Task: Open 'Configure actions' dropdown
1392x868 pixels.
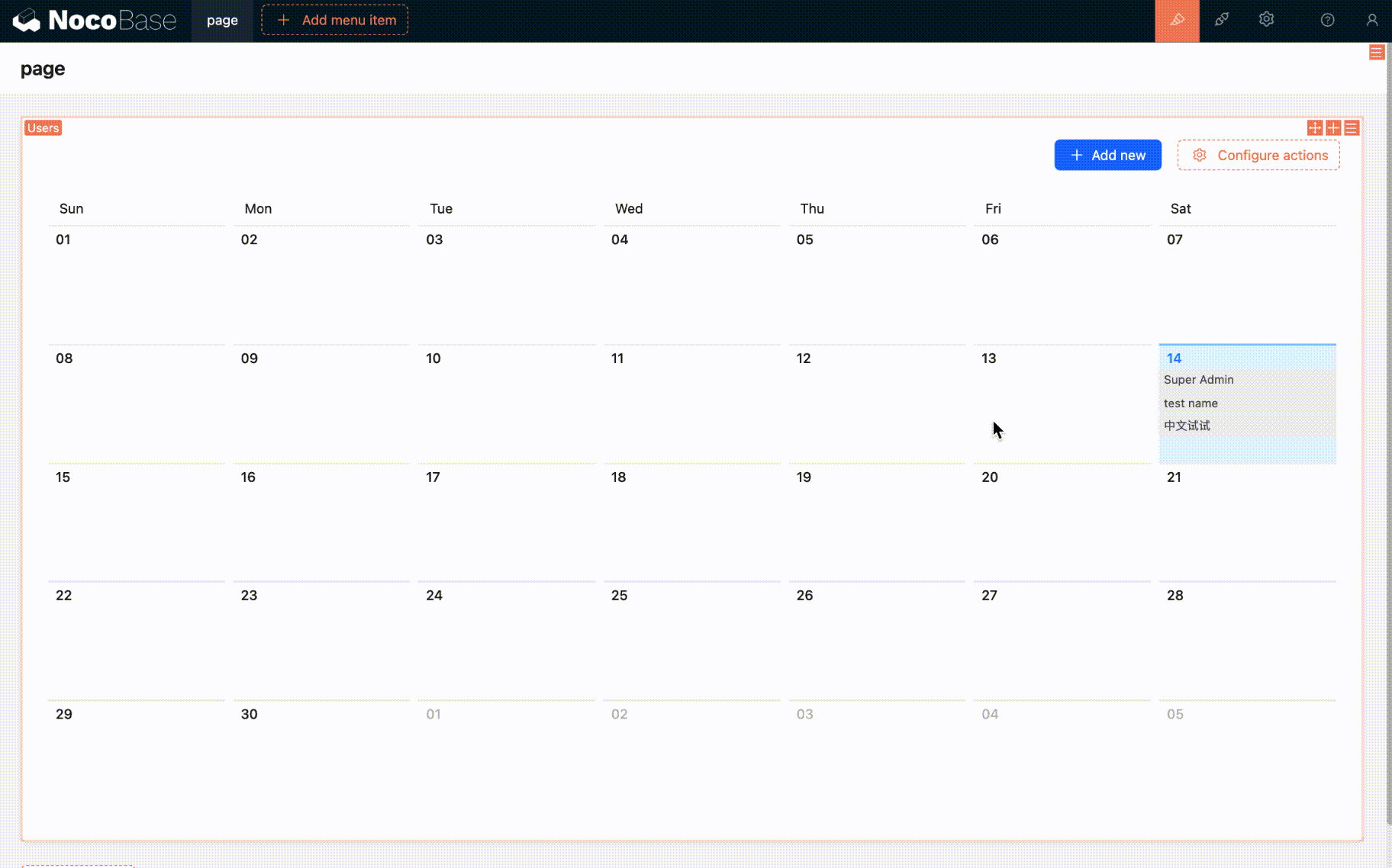Action: (x=1258, y=156)
